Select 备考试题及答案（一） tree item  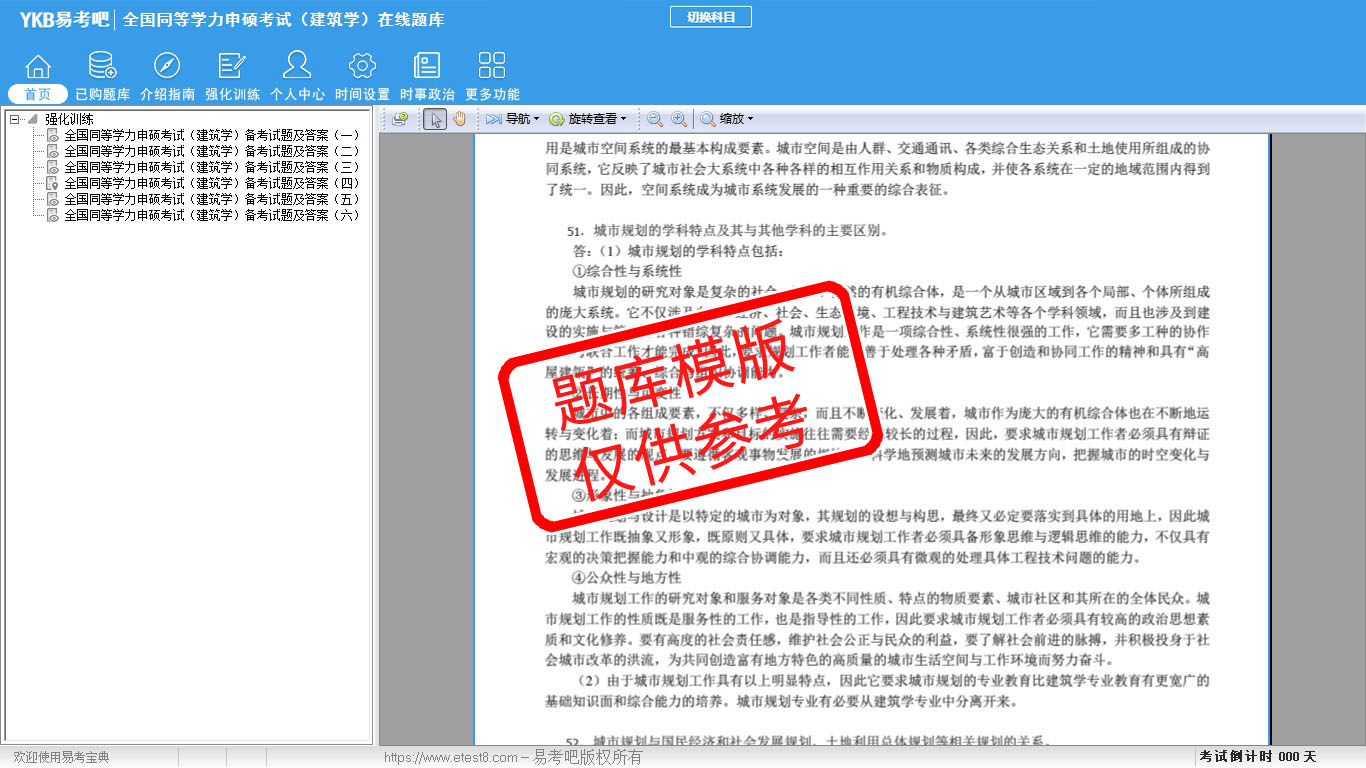(x=211, y=135)
